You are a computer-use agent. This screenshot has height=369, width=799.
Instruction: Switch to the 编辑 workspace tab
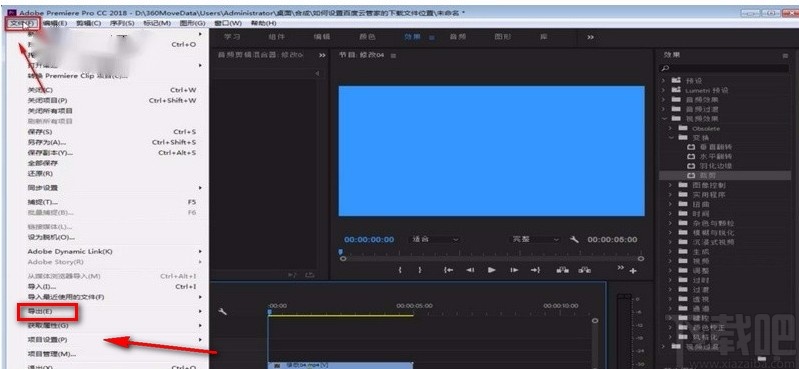322,37
